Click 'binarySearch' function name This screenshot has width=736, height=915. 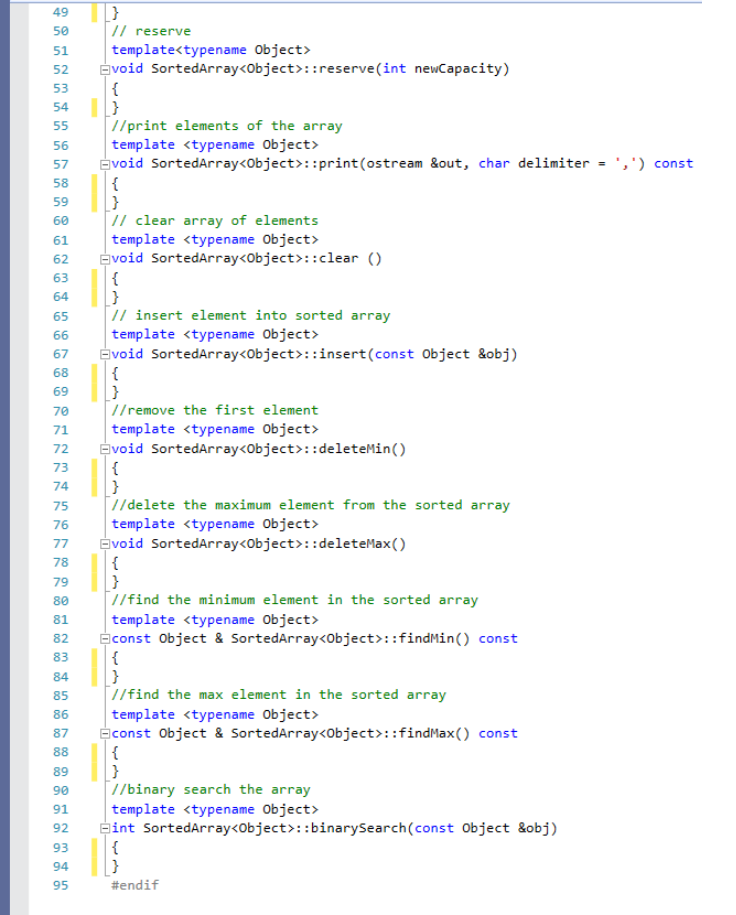358,828
